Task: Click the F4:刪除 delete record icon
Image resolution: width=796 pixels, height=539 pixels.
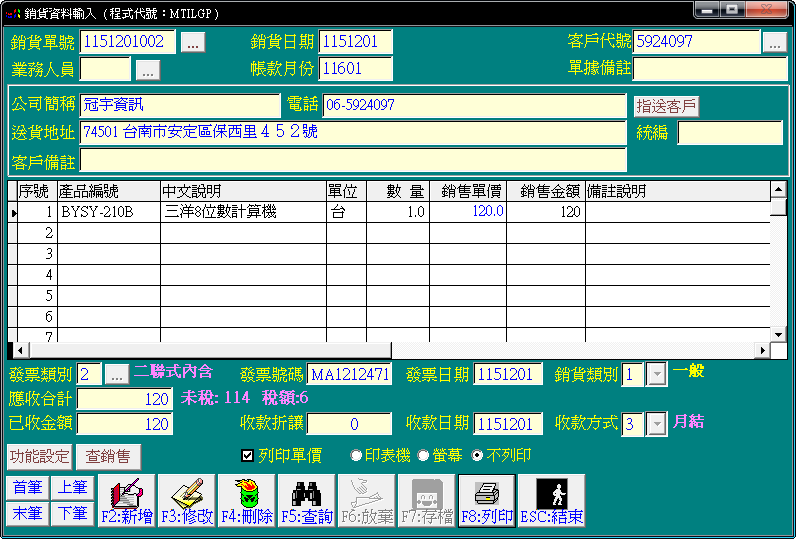Action: pyautogui.click(x=247, y=500)
